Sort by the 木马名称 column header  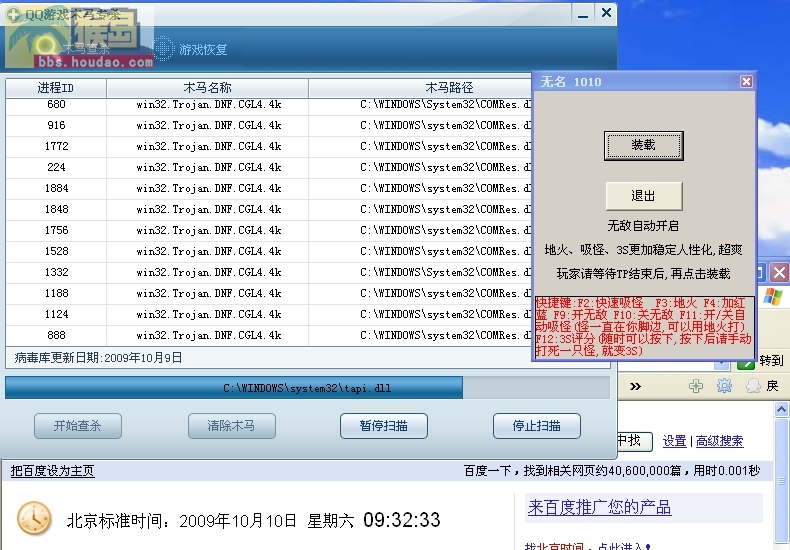click(x=207, y=88)
